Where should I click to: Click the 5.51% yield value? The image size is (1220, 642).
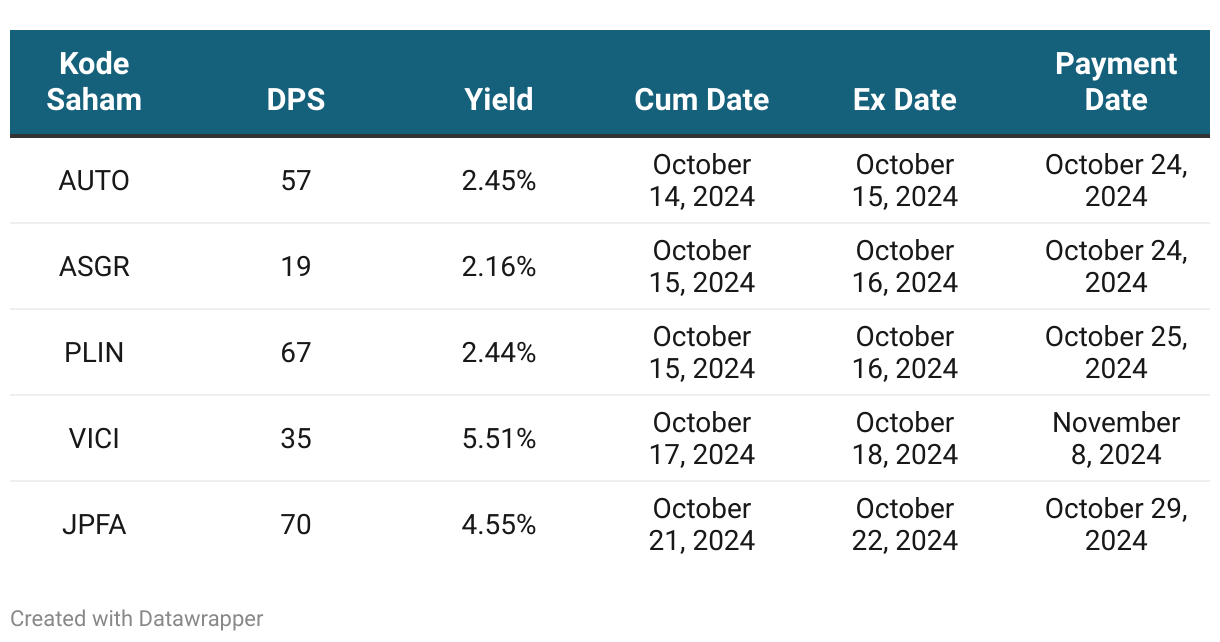tap(499, 439)
